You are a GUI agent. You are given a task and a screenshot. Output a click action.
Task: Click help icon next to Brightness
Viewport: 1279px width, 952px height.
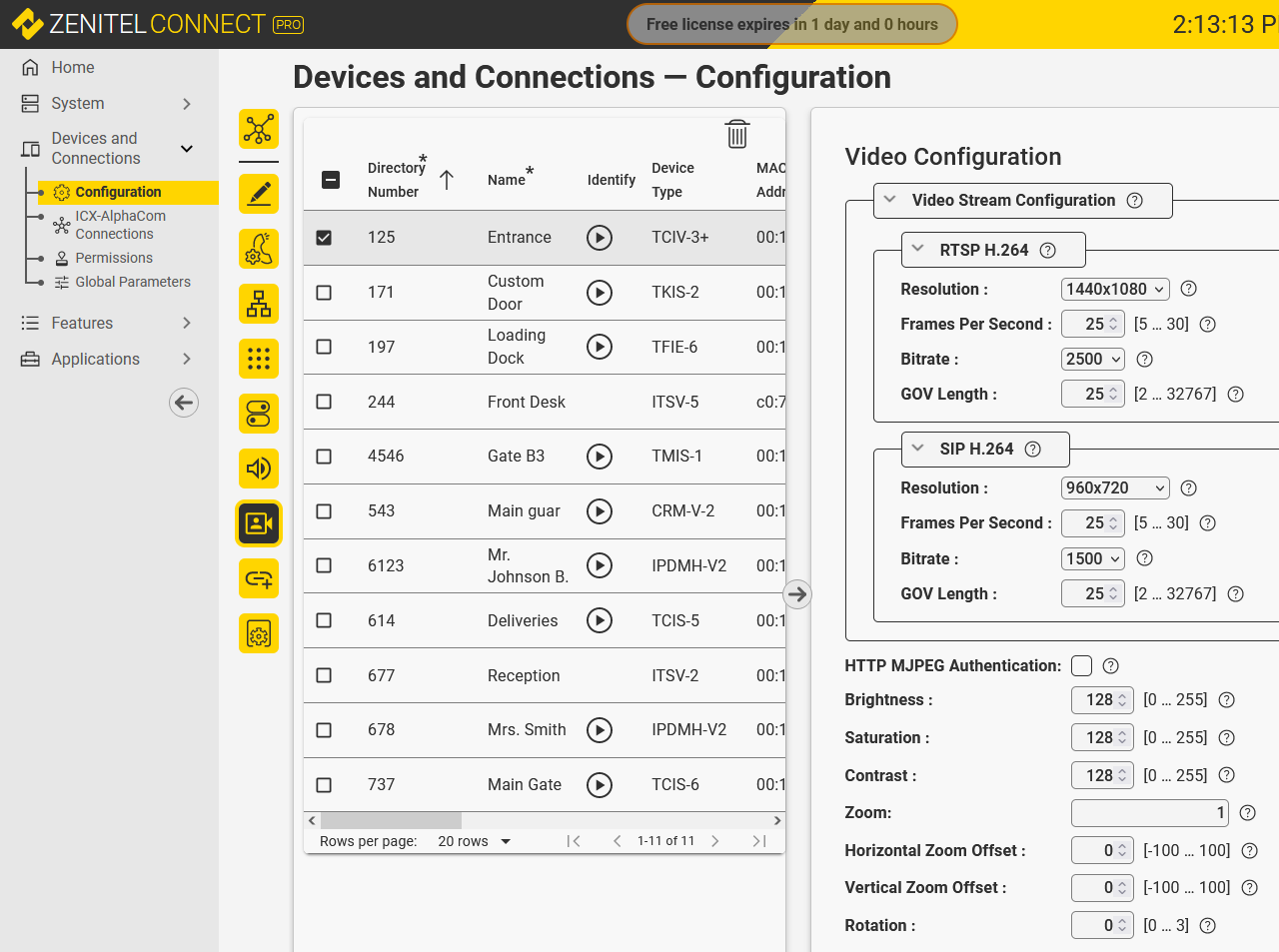[1227, 700]
